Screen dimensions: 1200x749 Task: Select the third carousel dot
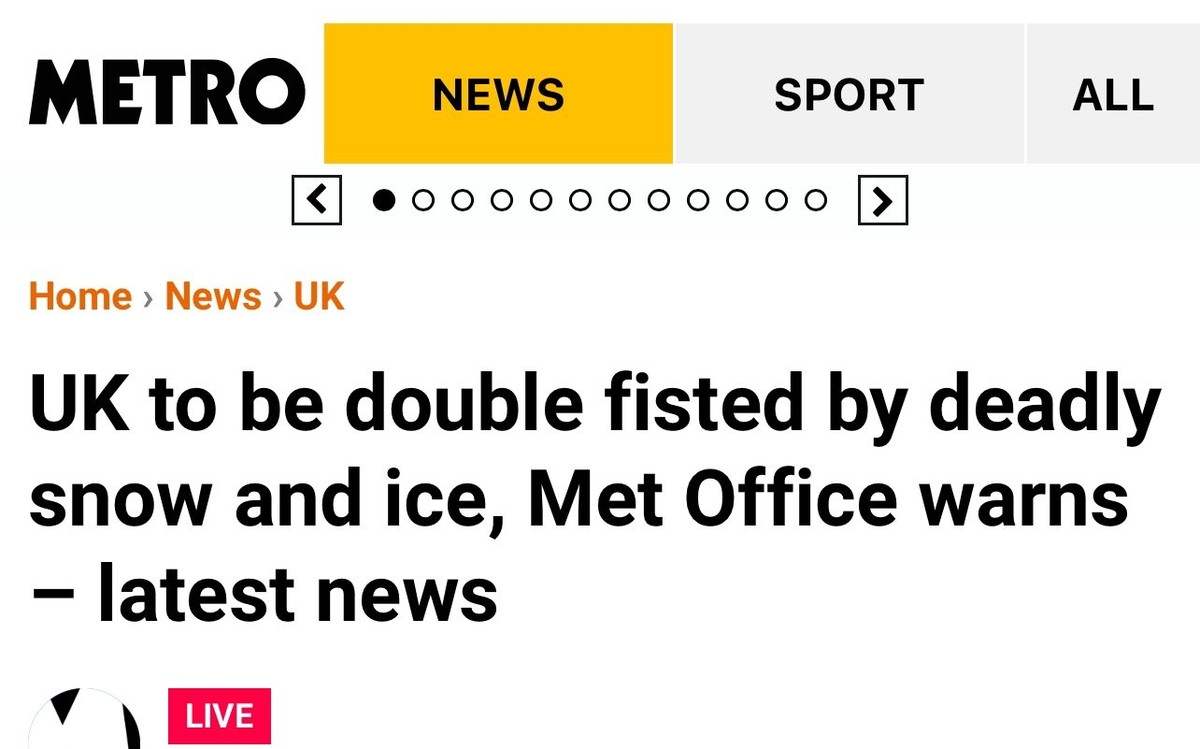click(x=462, y=201)
